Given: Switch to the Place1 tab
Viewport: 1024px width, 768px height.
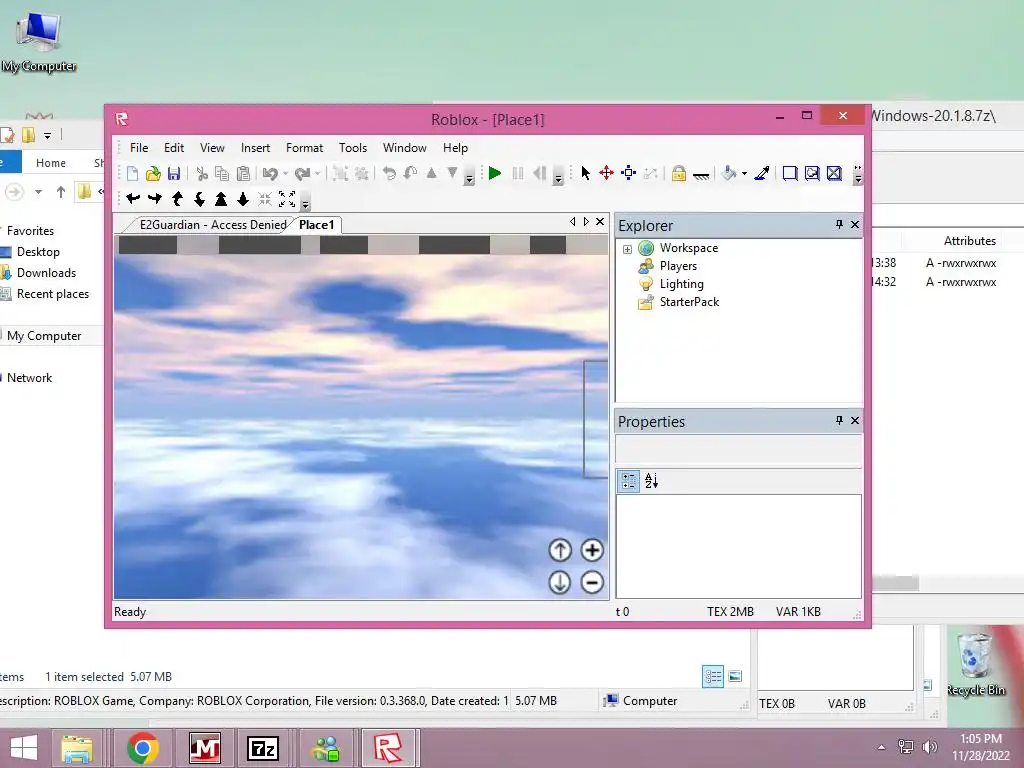Looking at the screenshot, I should [317, 225].
